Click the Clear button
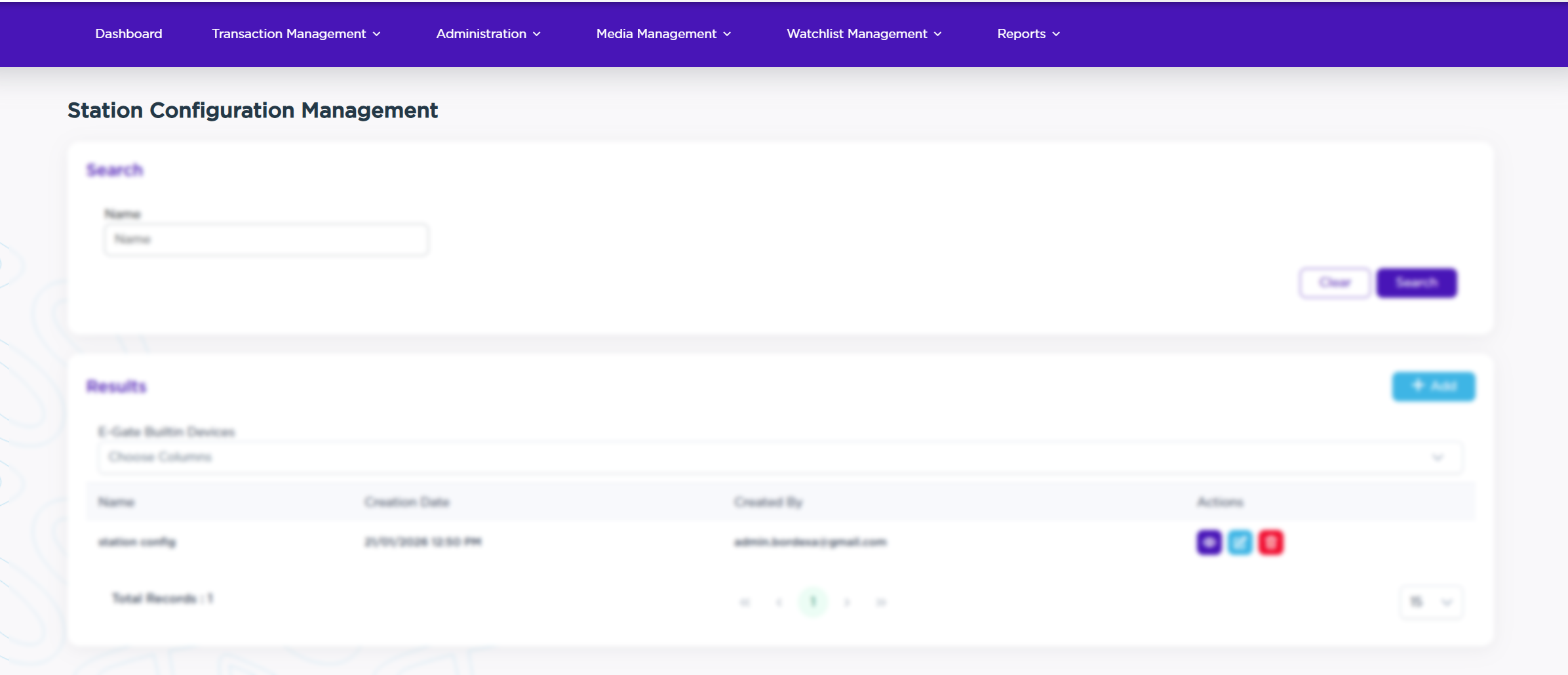 pos(1335,283)
